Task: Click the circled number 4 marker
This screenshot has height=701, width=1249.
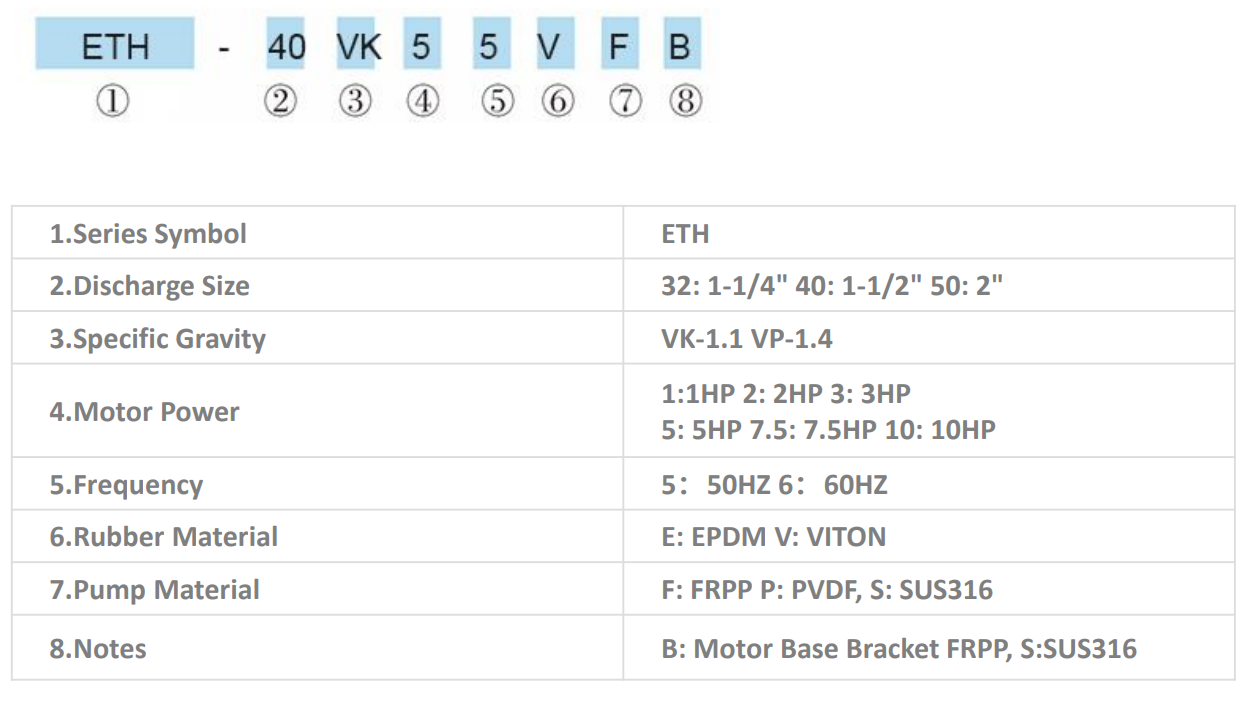Action: (x=422, y=102)
